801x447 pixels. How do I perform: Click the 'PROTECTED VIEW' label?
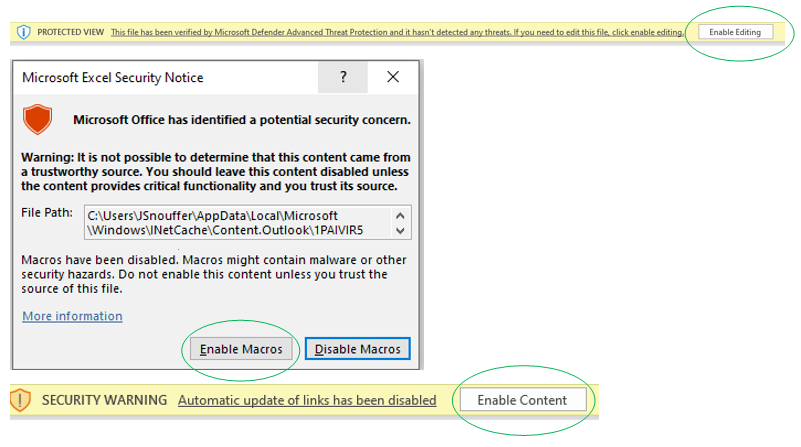(x=70, y=32)
